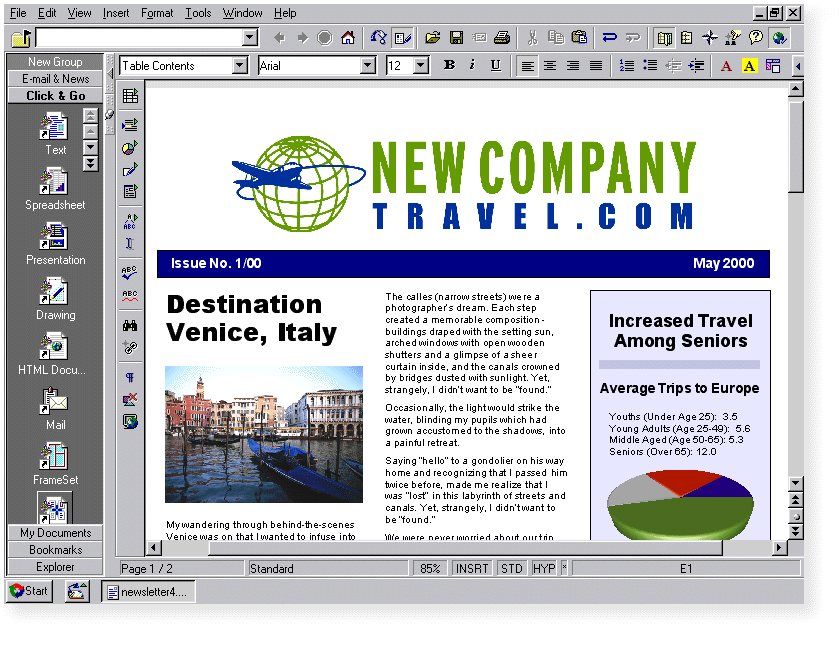Insert a table using the toolbar icon
The height and width of the screenshot is (645, 839).
click(129, 96)
